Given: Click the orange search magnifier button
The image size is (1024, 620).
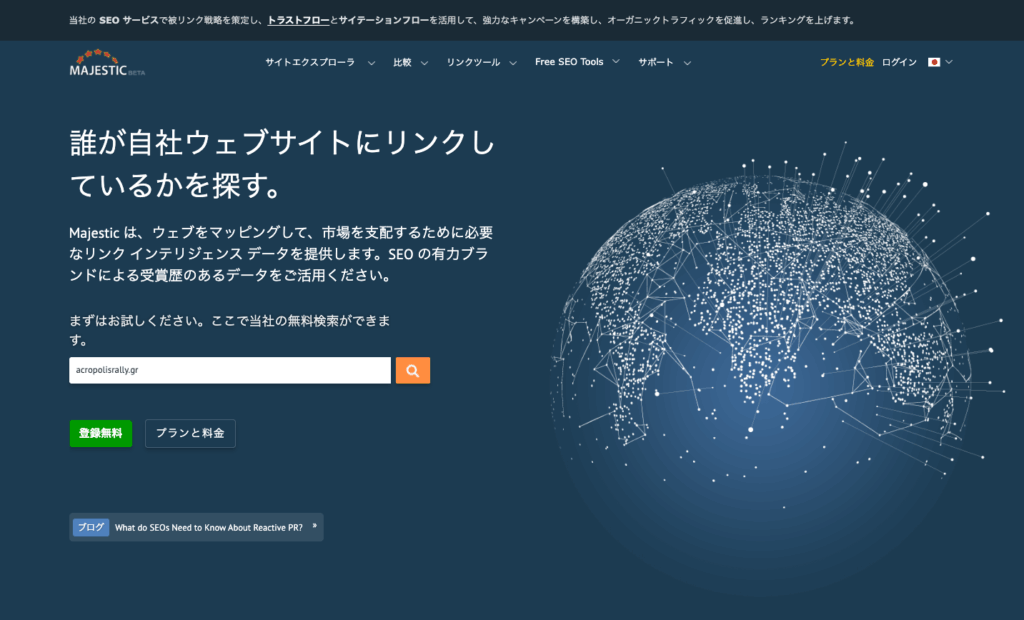Looking at the screenshot, I should 413,370.
